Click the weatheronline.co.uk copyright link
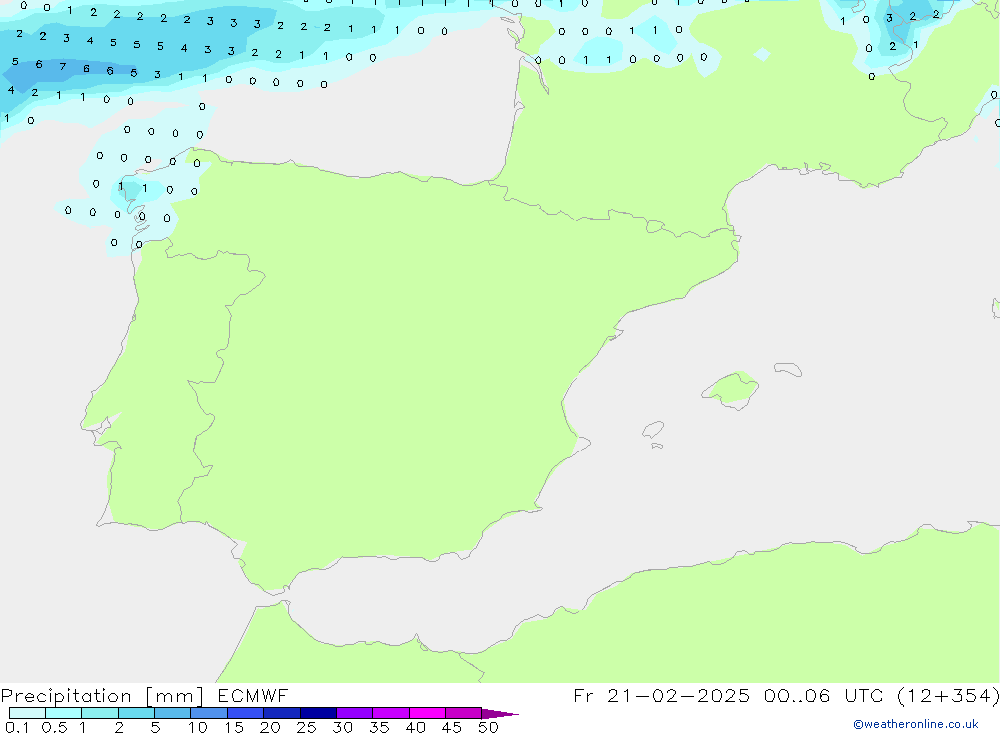Image resolution: width=1000 pixels, height=733 pixels. [x=916, y=724]
